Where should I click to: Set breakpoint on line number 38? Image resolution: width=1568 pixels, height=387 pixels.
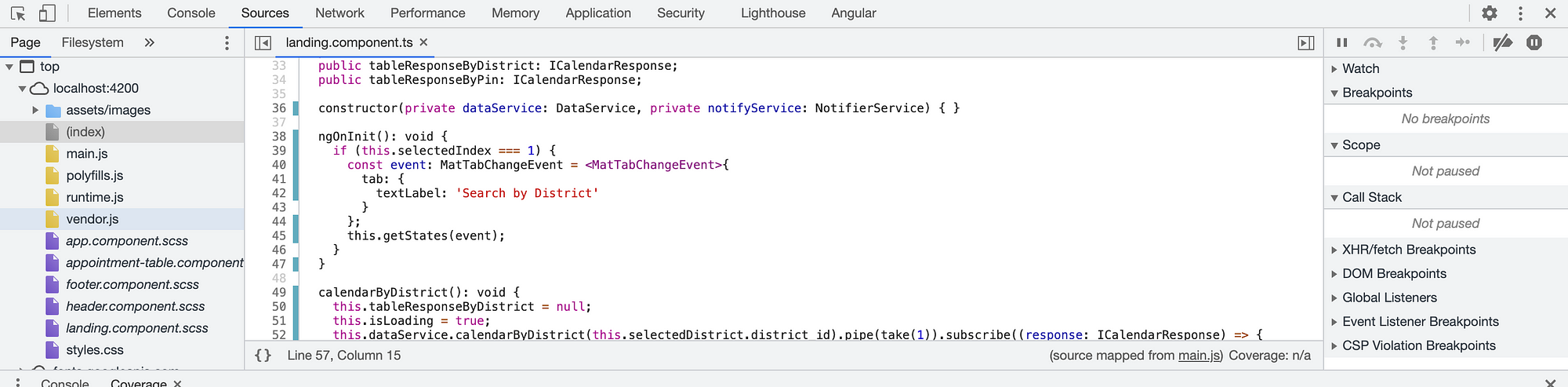pyautogui.click(x=279, y=137)
